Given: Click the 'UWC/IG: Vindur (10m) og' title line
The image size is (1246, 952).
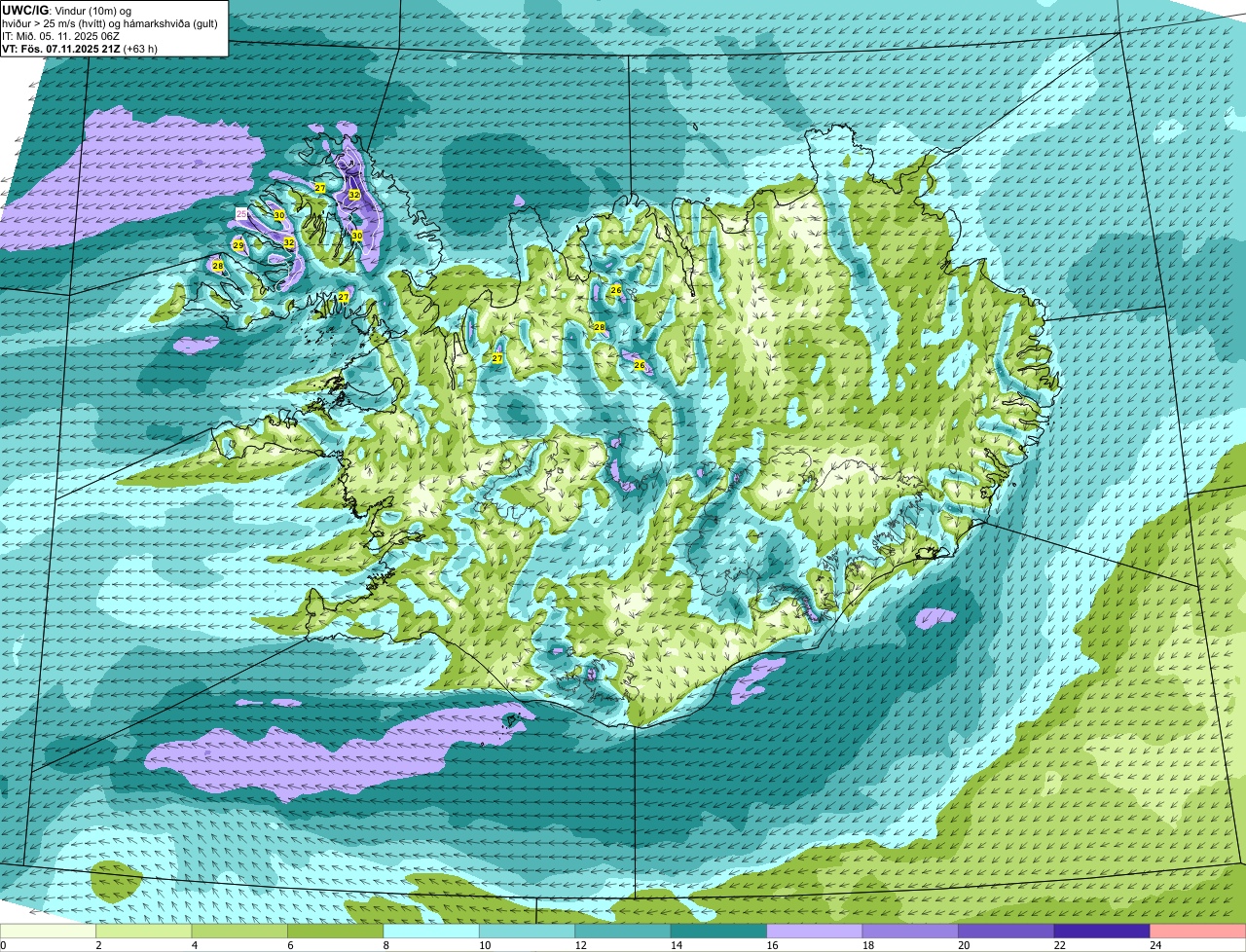Looking at the screenshot, I should 66,10.
